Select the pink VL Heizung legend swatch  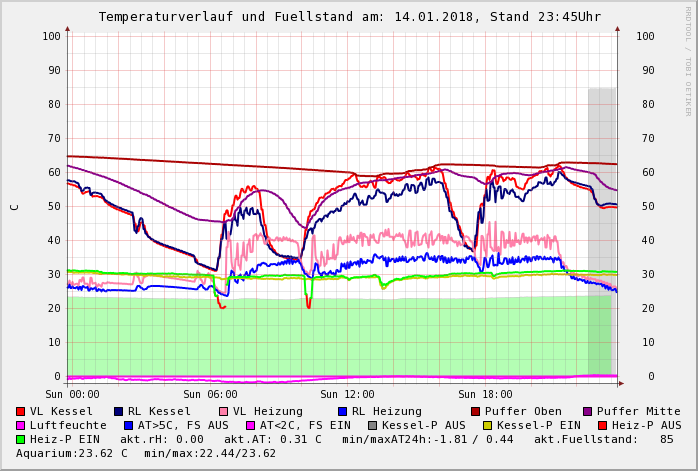(224, 411)
